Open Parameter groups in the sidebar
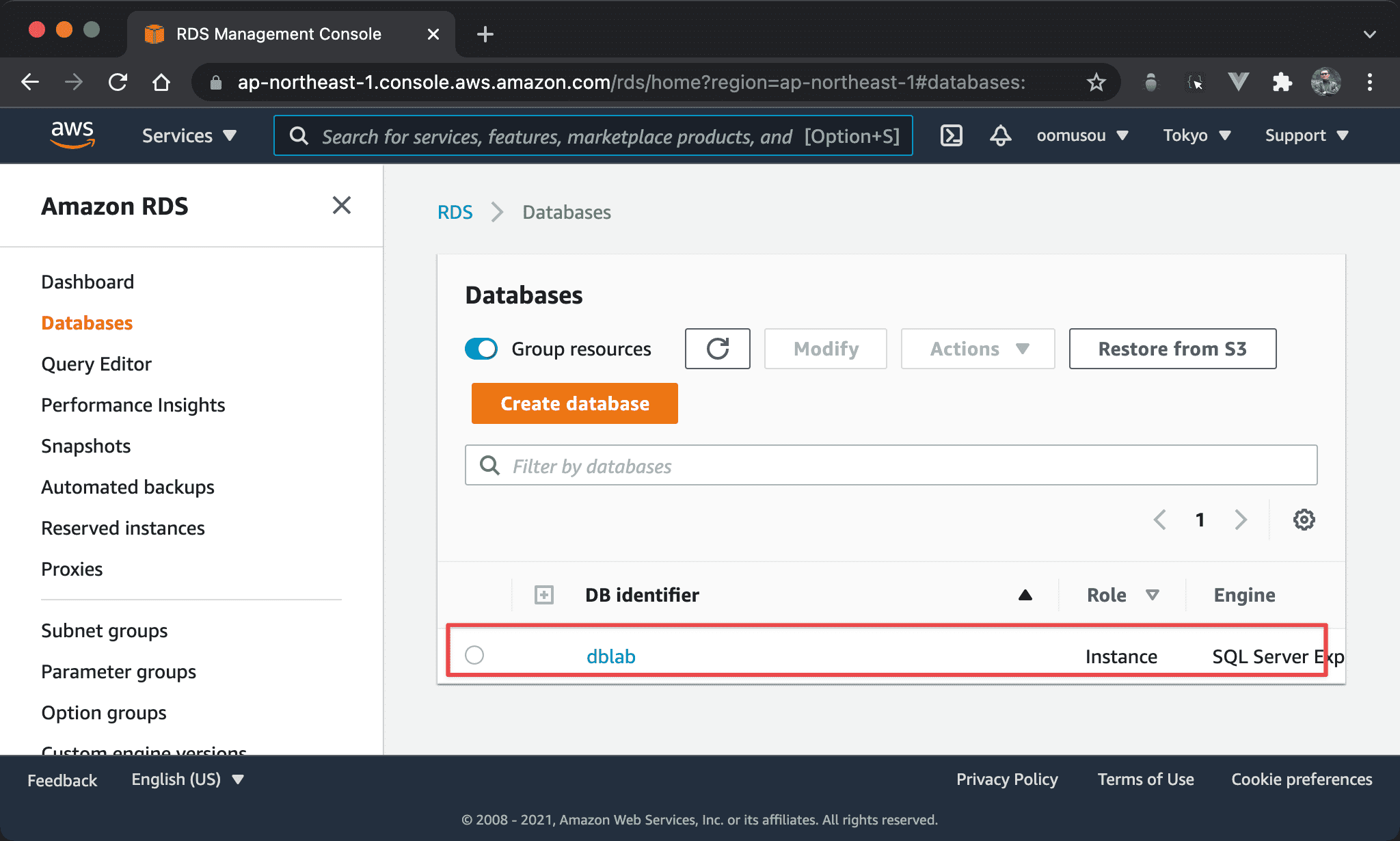 click(x=119, y=671)
